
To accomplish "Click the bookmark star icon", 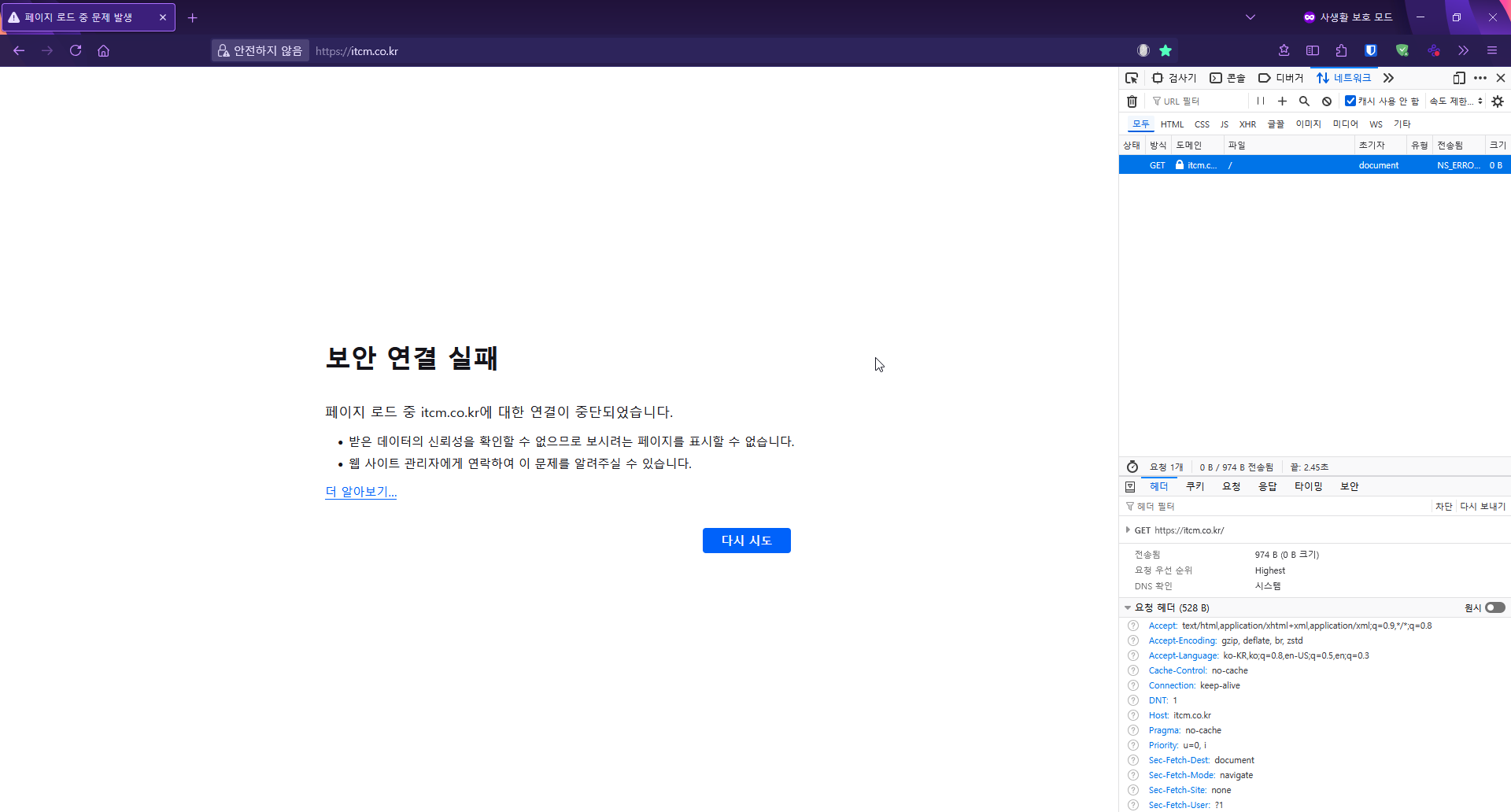I will (x=1166, y=50).
